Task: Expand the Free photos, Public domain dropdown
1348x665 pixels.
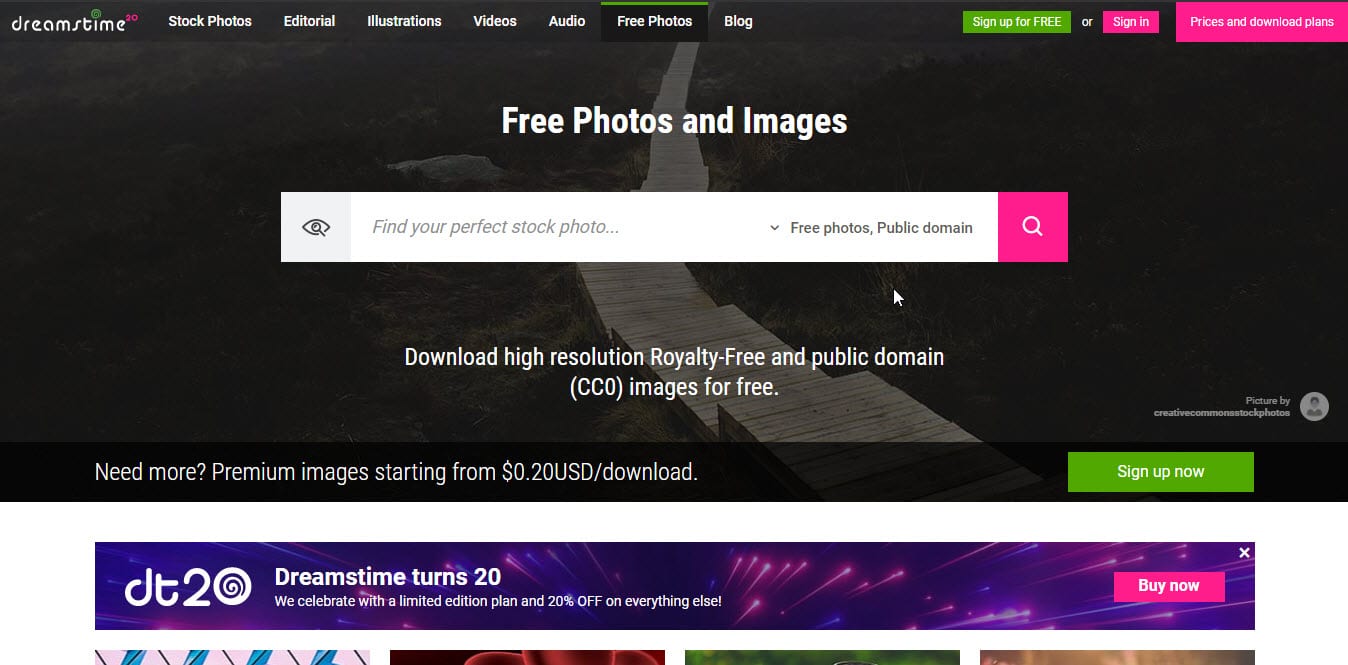Action: (x=872, y=228)
